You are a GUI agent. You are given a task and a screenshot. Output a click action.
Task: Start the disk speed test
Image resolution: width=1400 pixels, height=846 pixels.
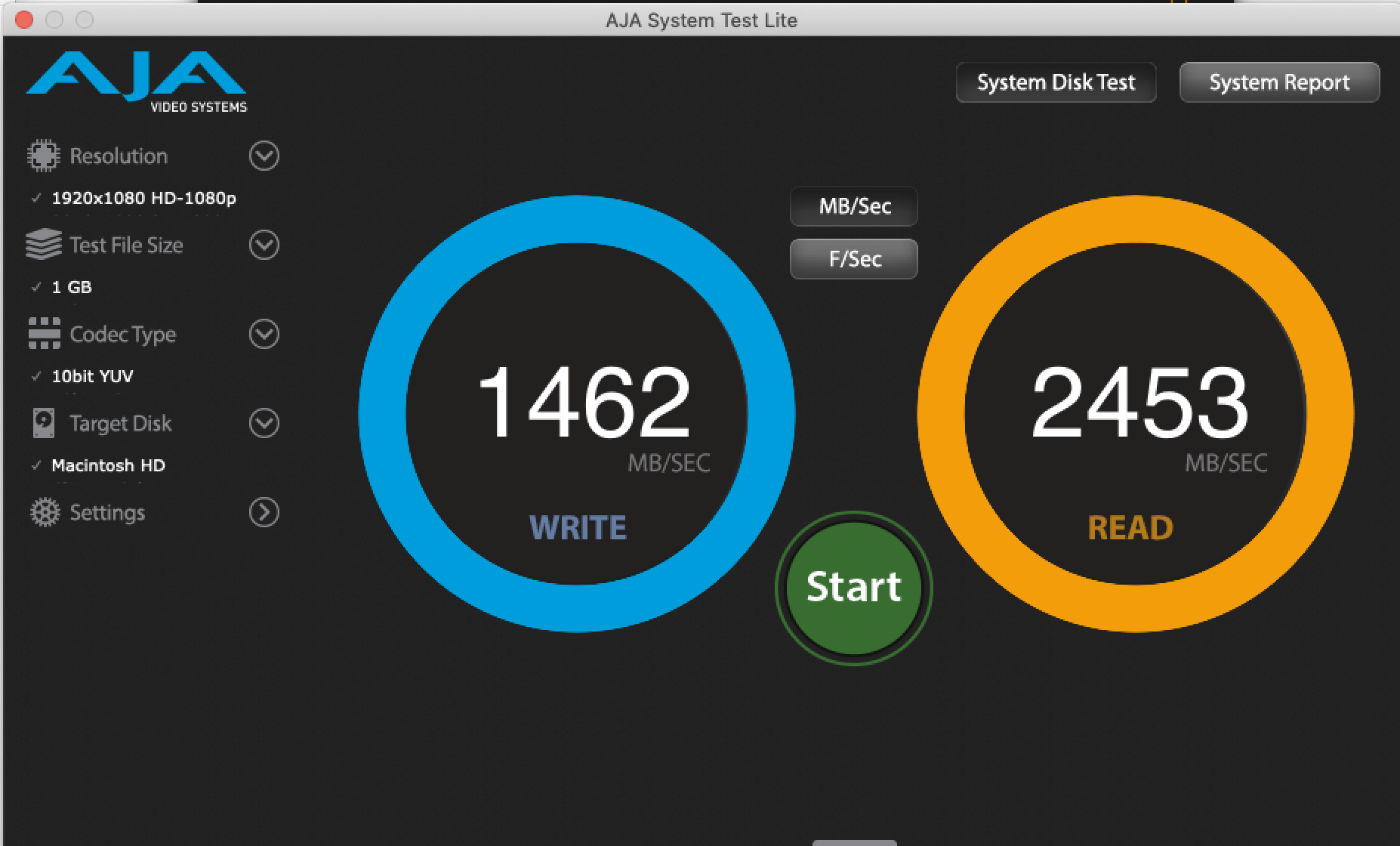[854, 588]
